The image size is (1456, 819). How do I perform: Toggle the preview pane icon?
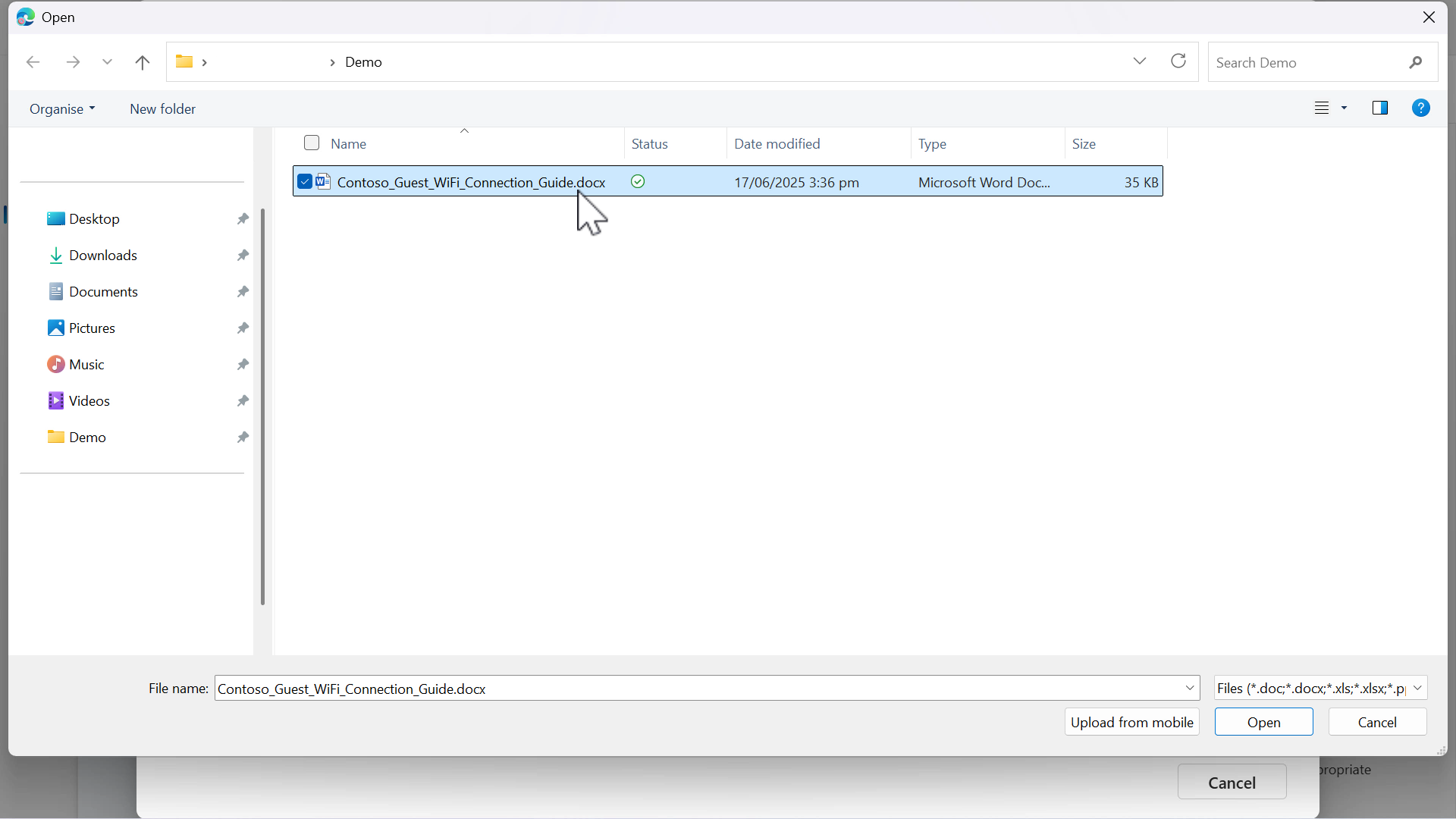1380,108
